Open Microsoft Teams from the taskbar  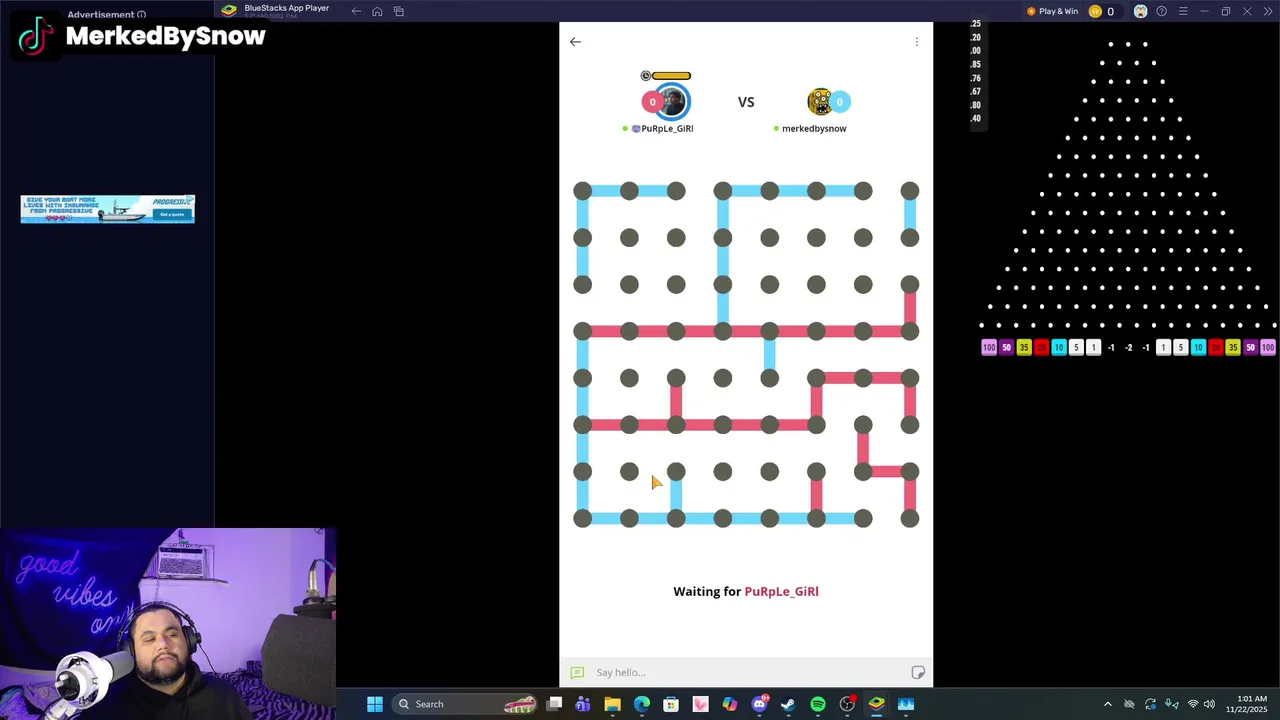tap(583, 704)
